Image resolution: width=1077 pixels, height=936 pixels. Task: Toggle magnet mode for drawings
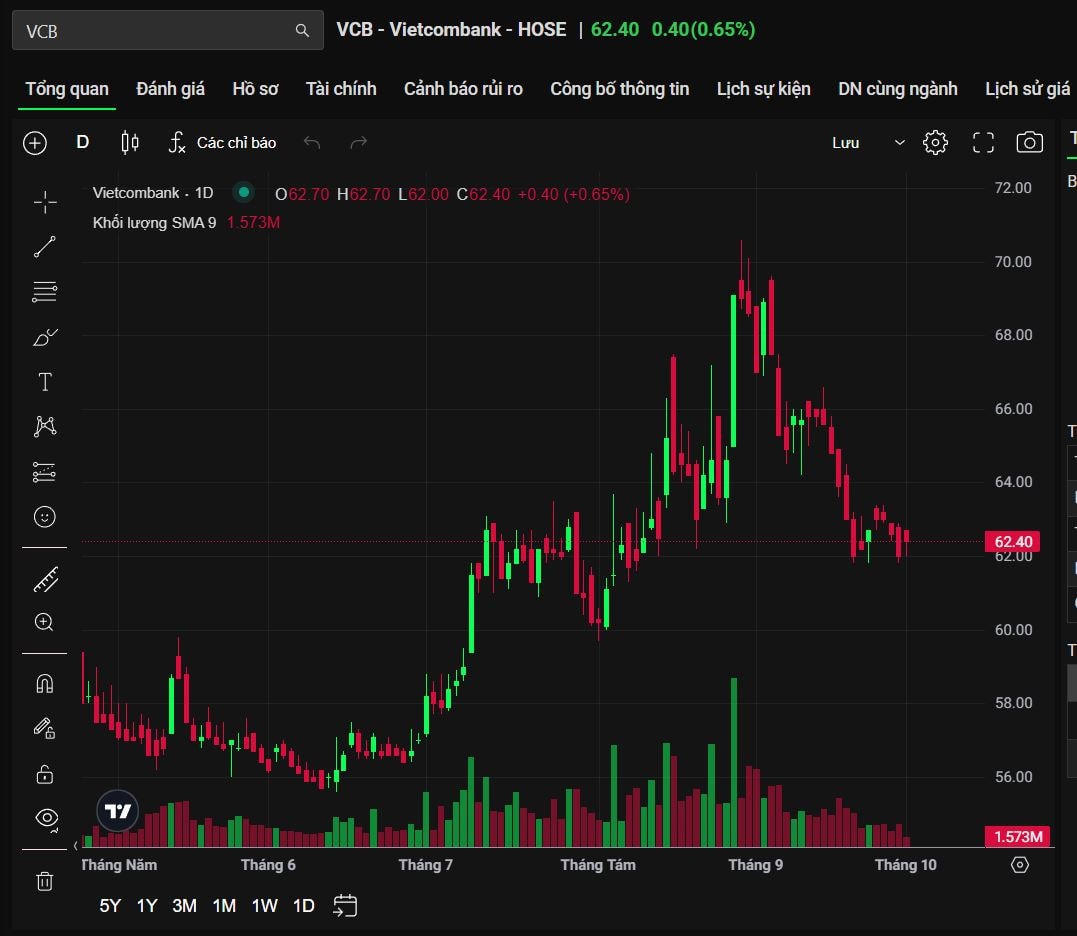click(45, 684)
